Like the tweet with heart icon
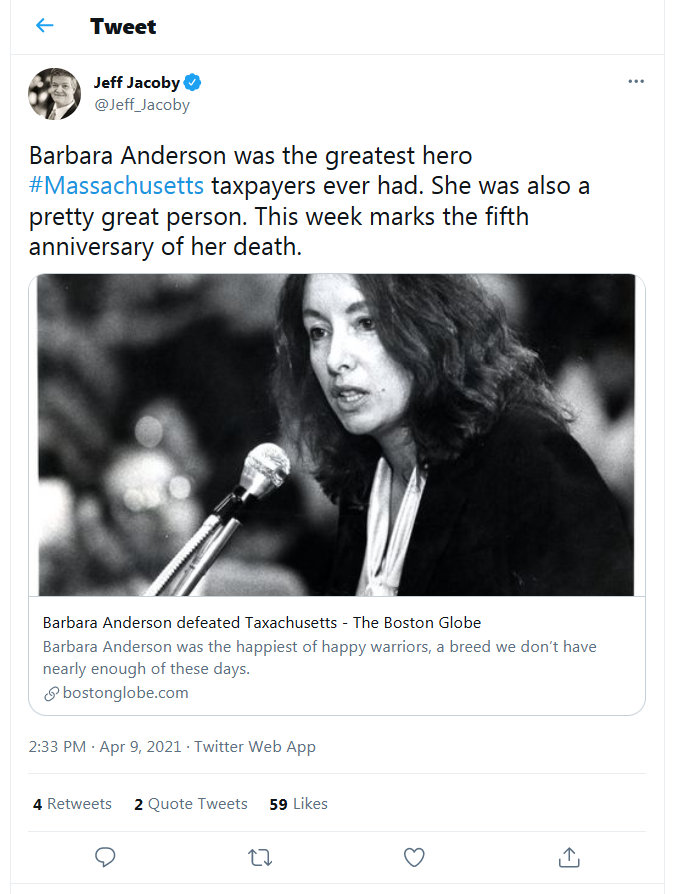This screenshot has height=894, width=676. [414, 858]
